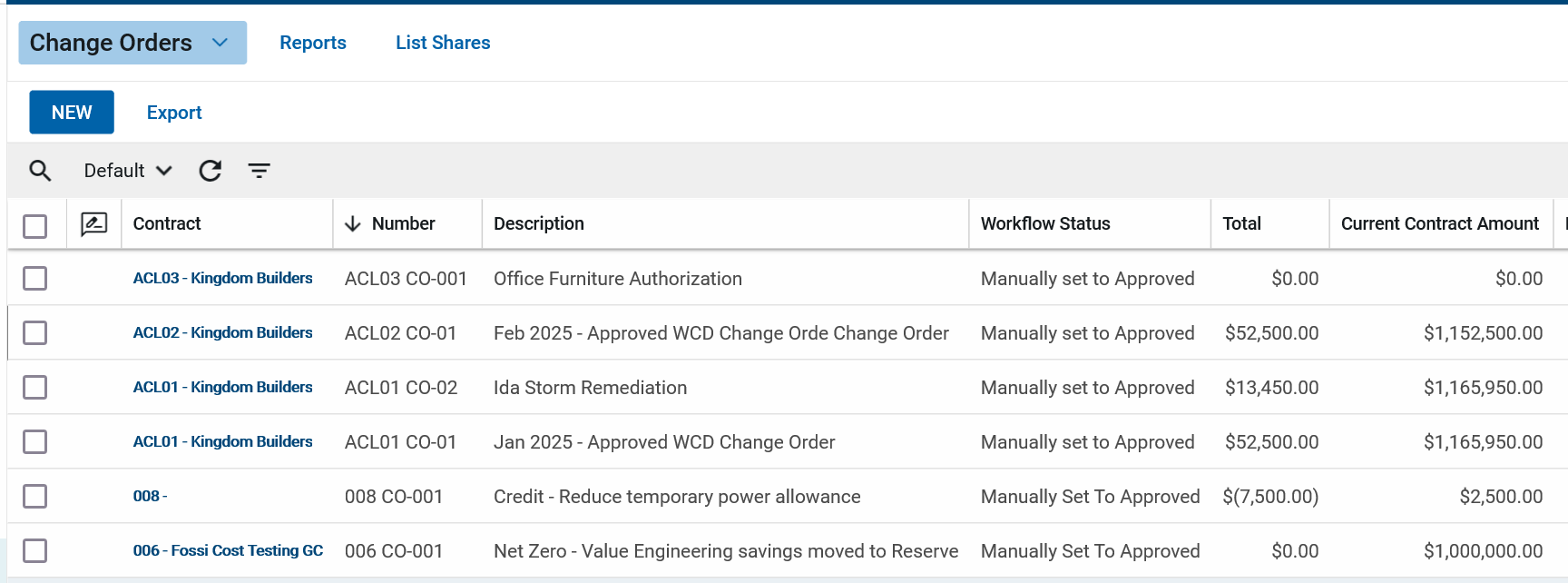Tick the 006 CO-001 row checkbox
1568x583 pixels.
(x=35, y=551)
